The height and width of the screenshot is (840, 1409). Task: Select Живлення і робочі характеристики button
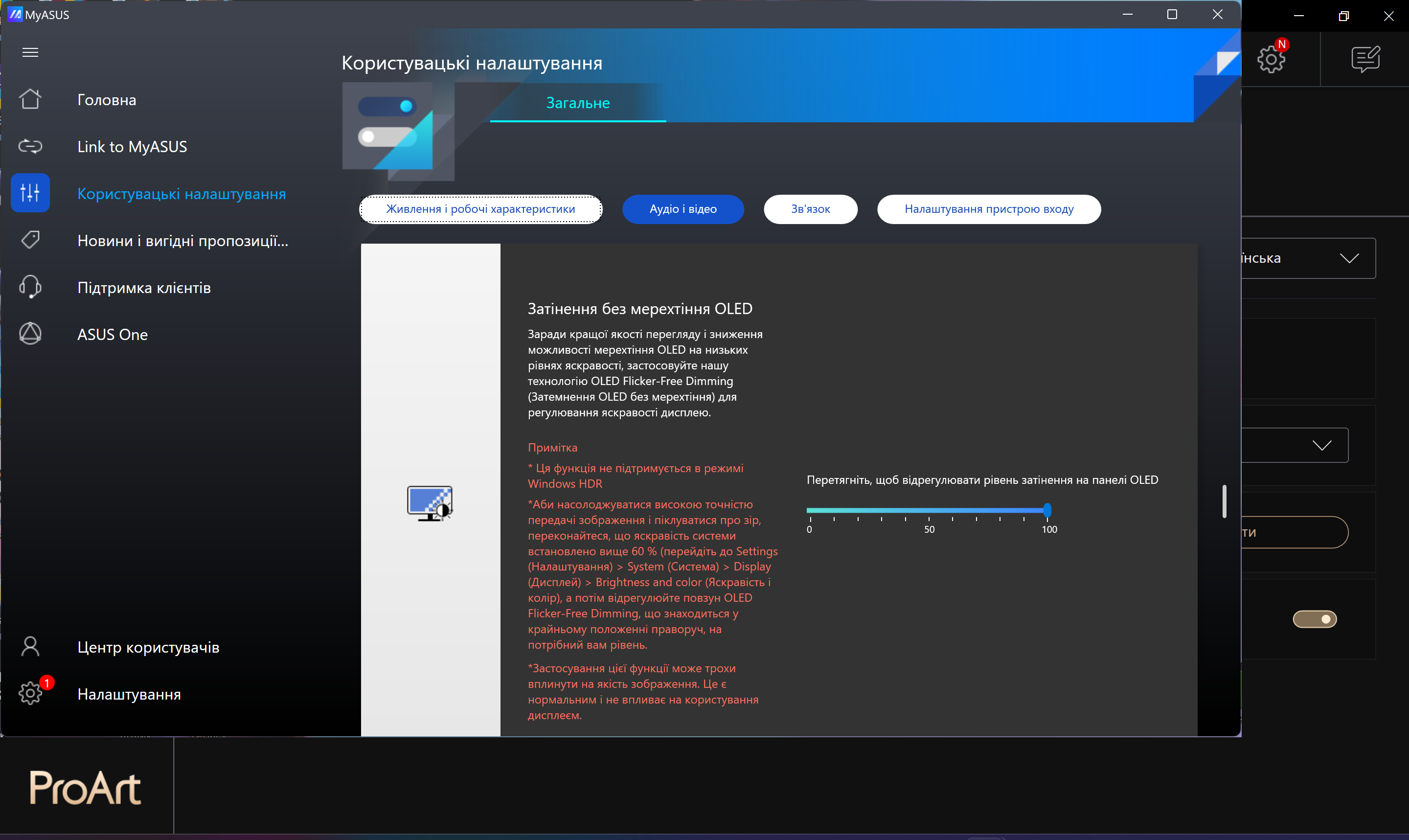point(480,209)
